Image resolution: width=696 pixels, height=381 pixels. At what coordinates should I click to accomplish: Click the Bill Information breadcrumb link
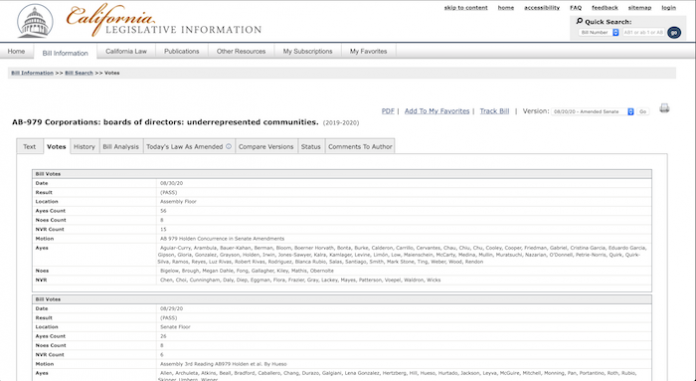(32, 73)
